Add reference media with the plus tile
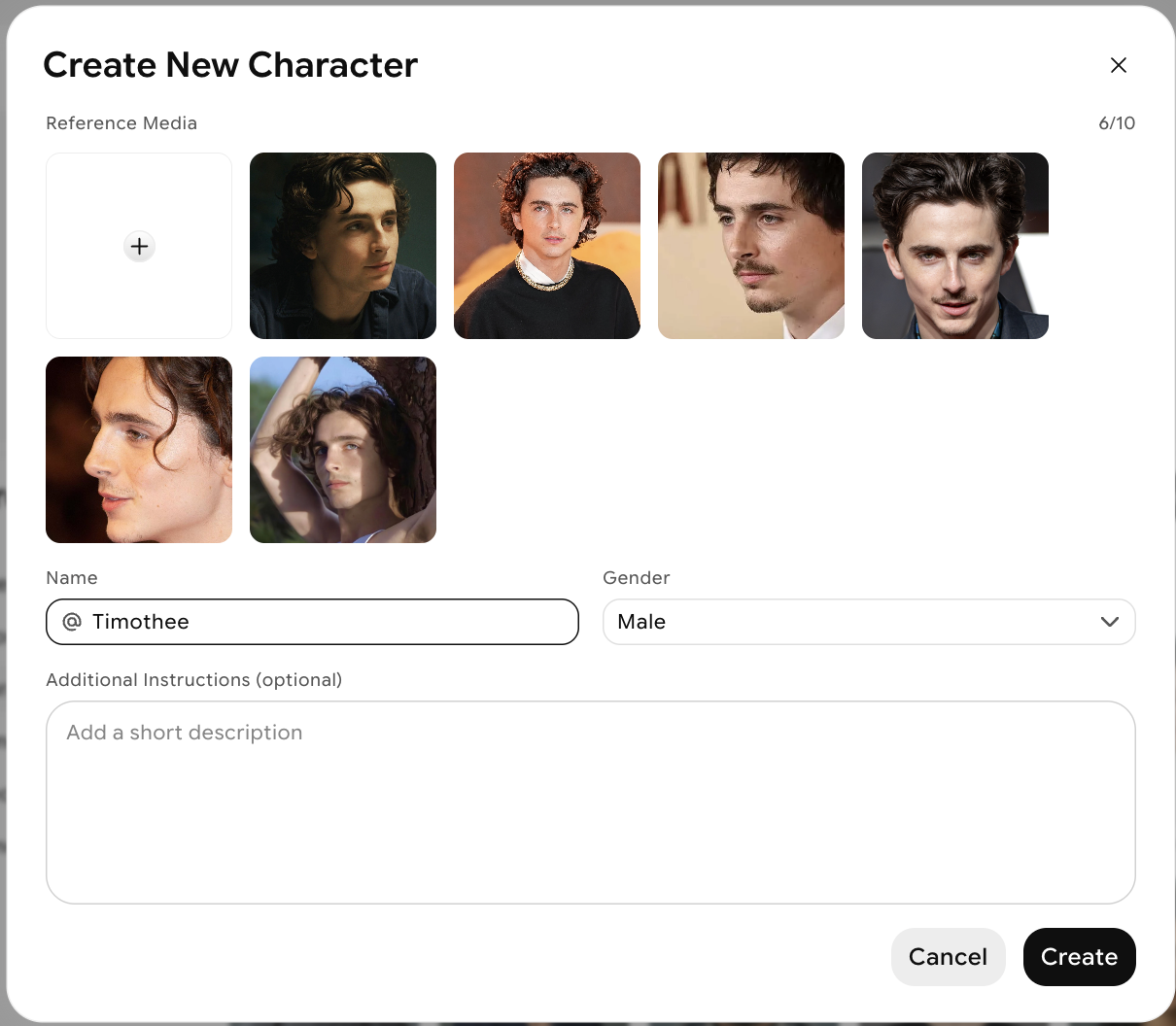The width and height of the screenshot is (1176, 1026). [x=139, y=246]
